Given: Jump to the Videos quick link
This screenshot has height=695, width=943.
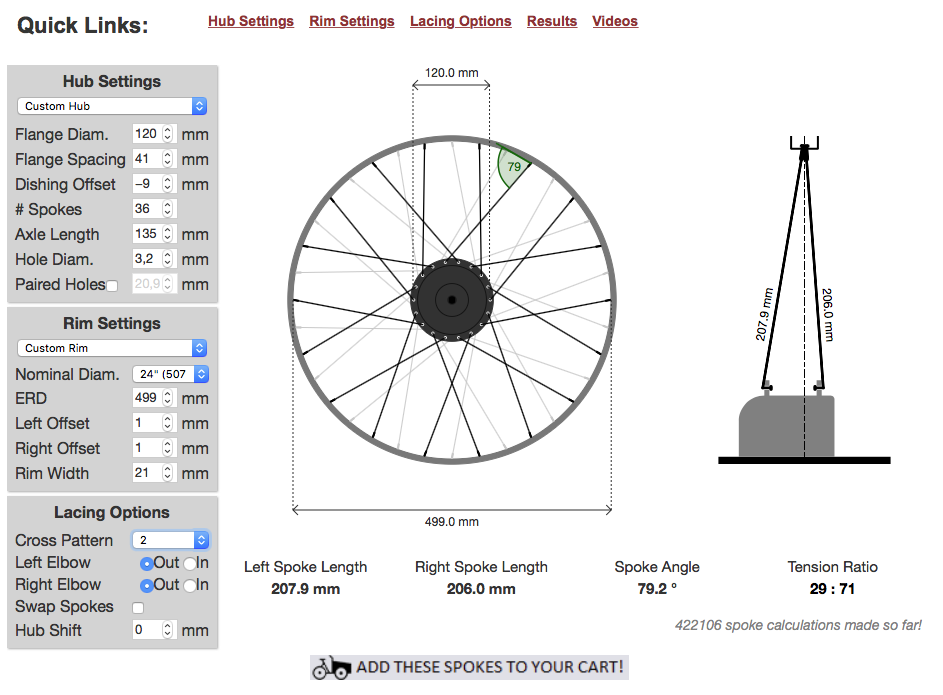Looking at the screenshot, I should tap(615, 21).
